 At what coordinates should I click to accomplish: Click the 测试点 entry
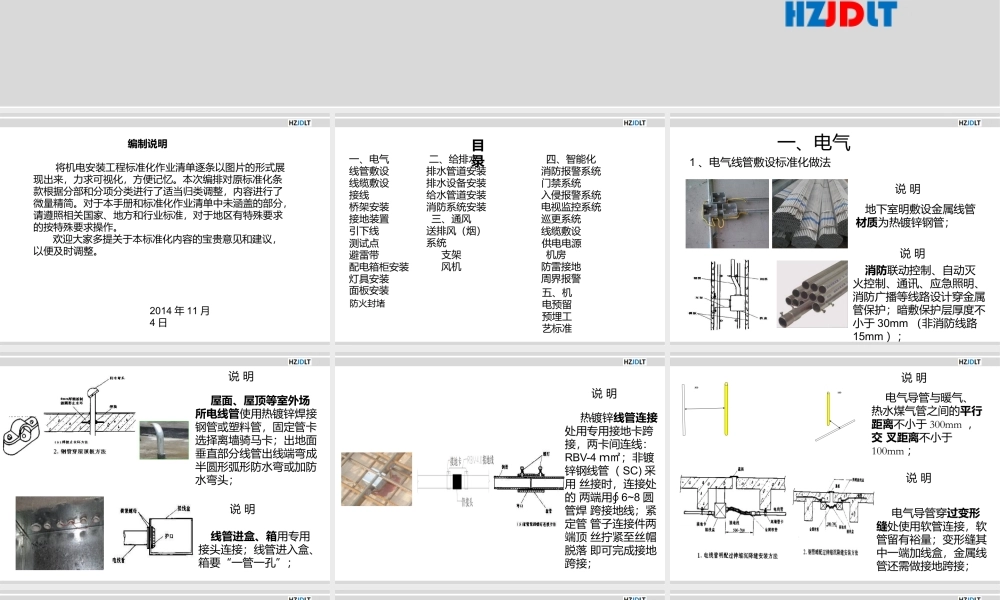364,243
